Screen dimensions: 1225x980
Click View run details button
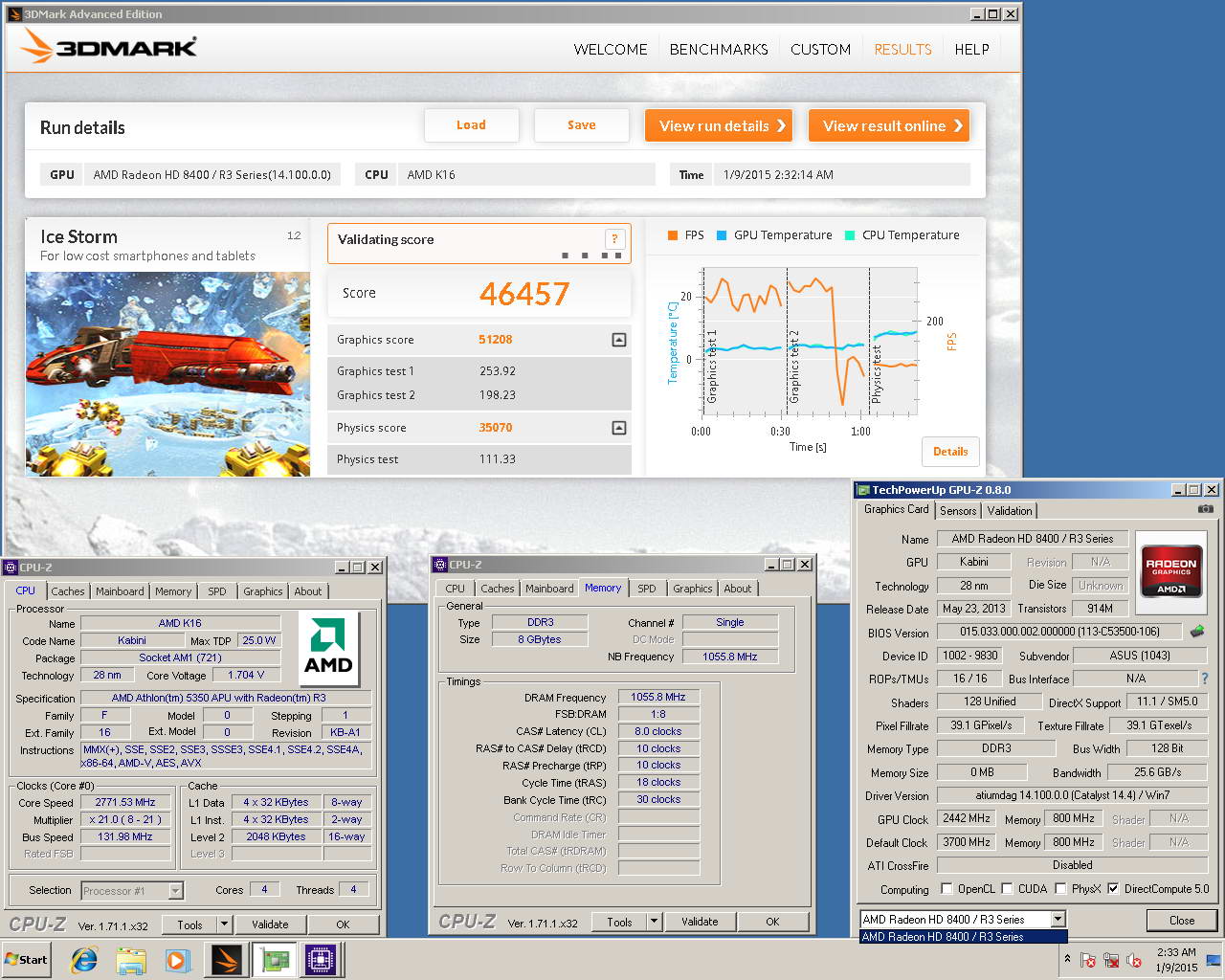[x=719, y=125]
